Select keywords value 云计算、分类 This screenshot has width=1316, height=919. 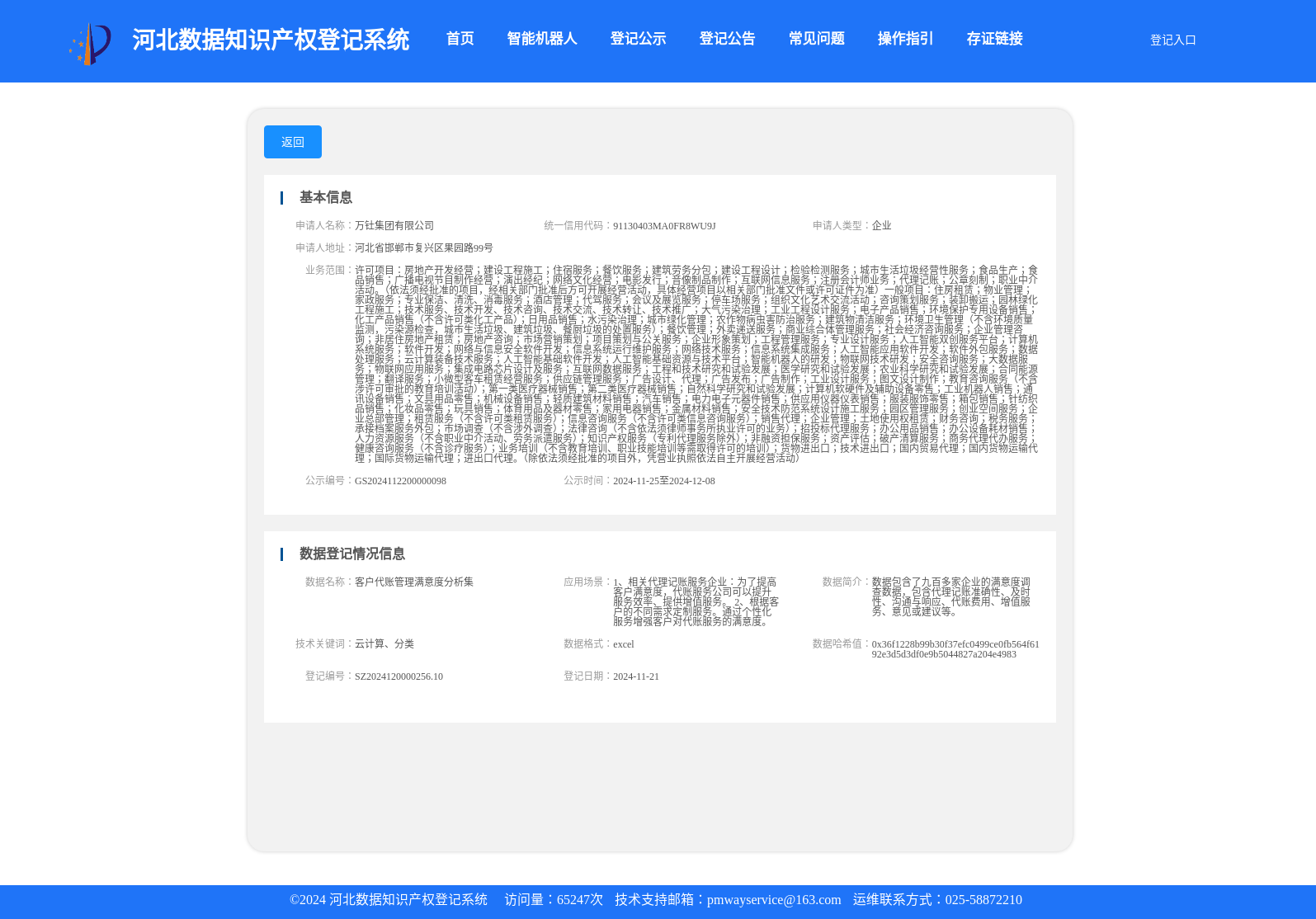point(384,643)
